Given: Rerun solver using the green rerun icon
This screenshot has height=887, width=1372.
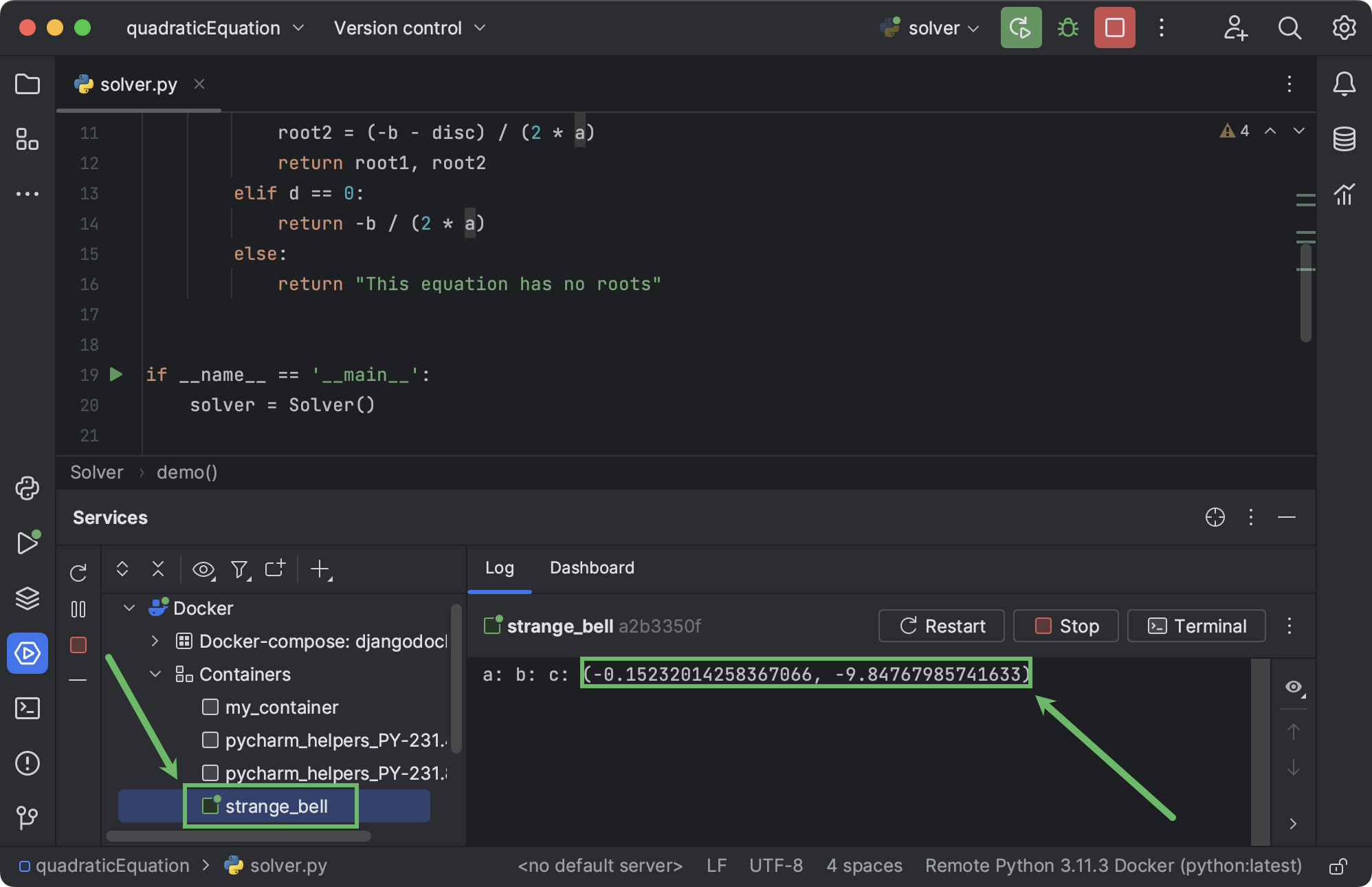Looking at the screenshot, I should point(1021,28).
